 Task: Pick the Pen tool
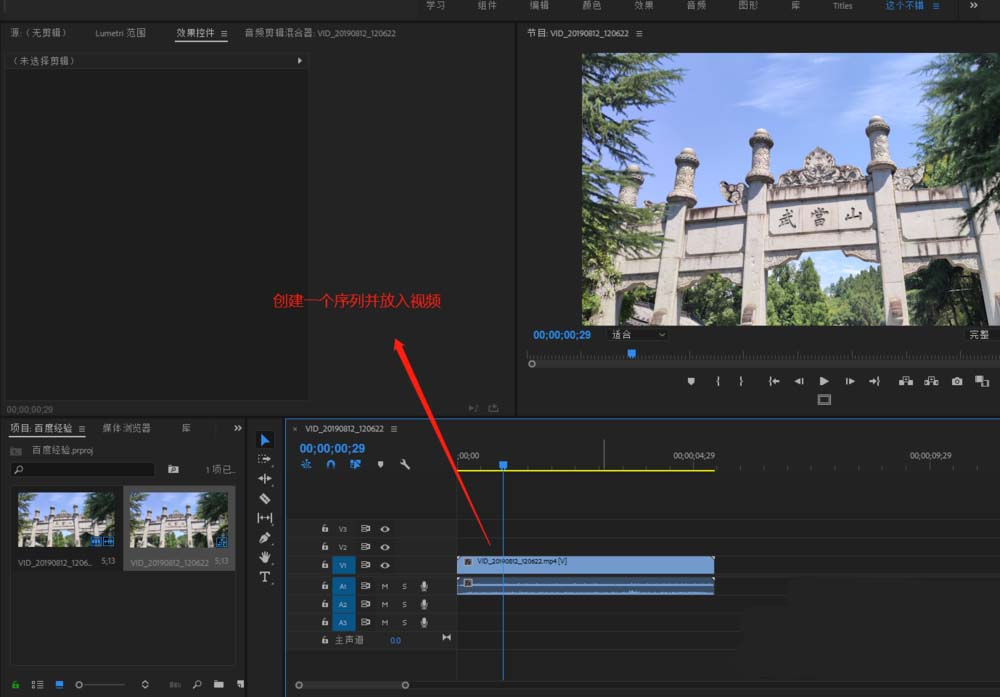point(265,538)
